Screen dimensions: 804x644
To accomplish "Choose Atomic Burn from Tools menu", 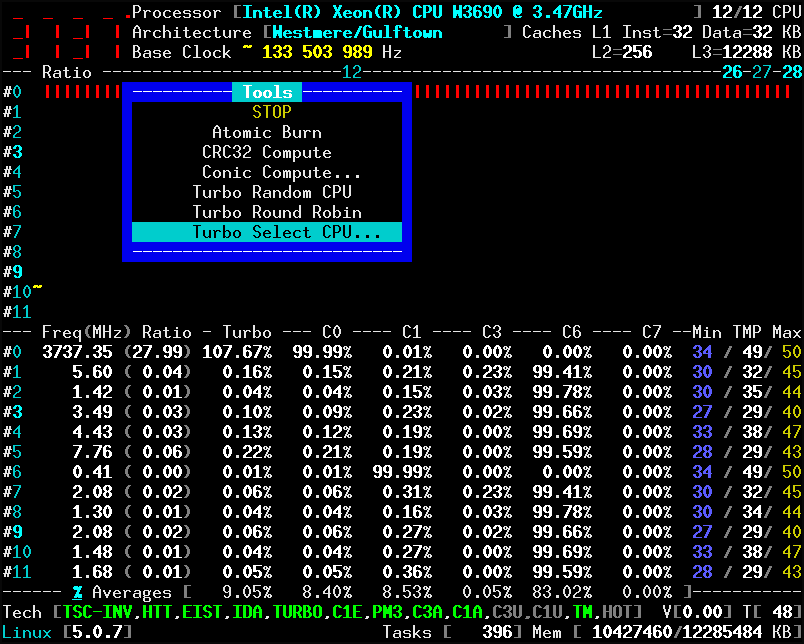I will pos(267,132).
